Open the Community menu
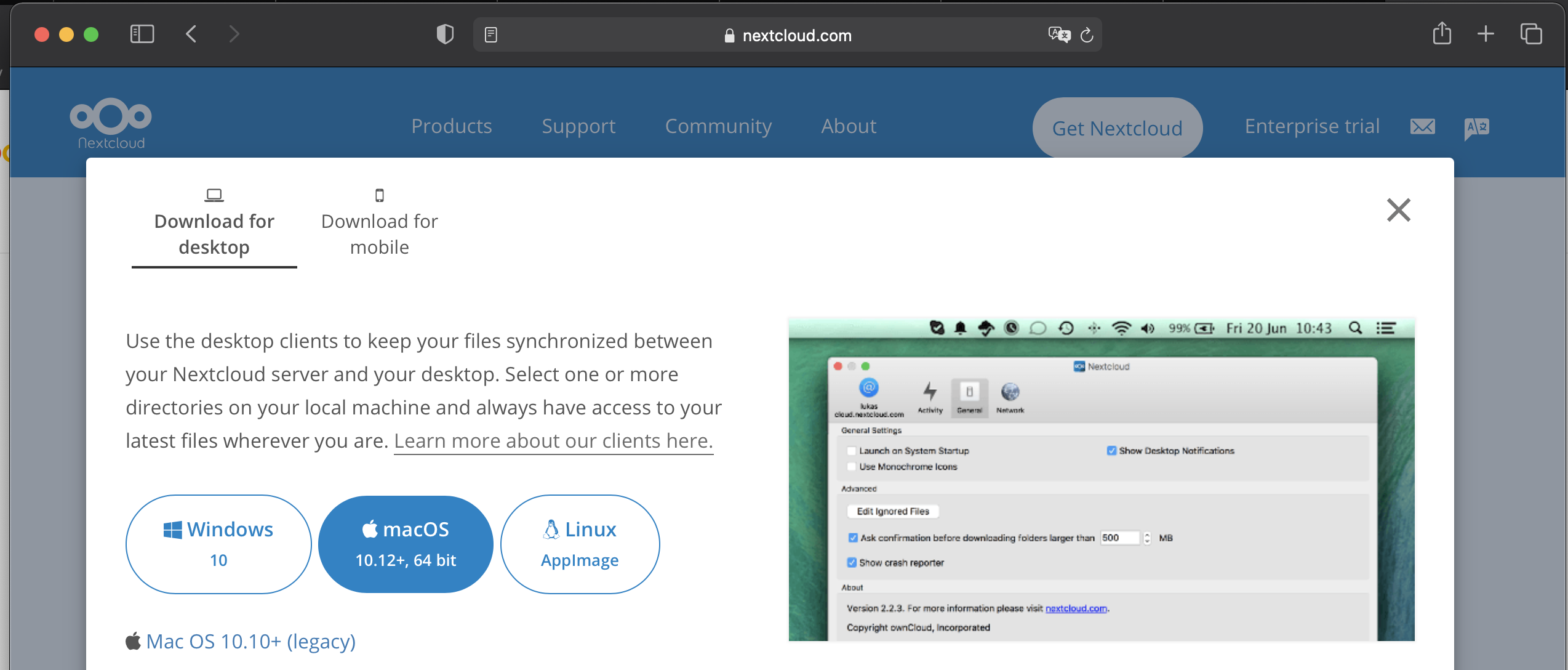Image resolution: width=1568 pixels, height=670 pixels. coord(718,126)
